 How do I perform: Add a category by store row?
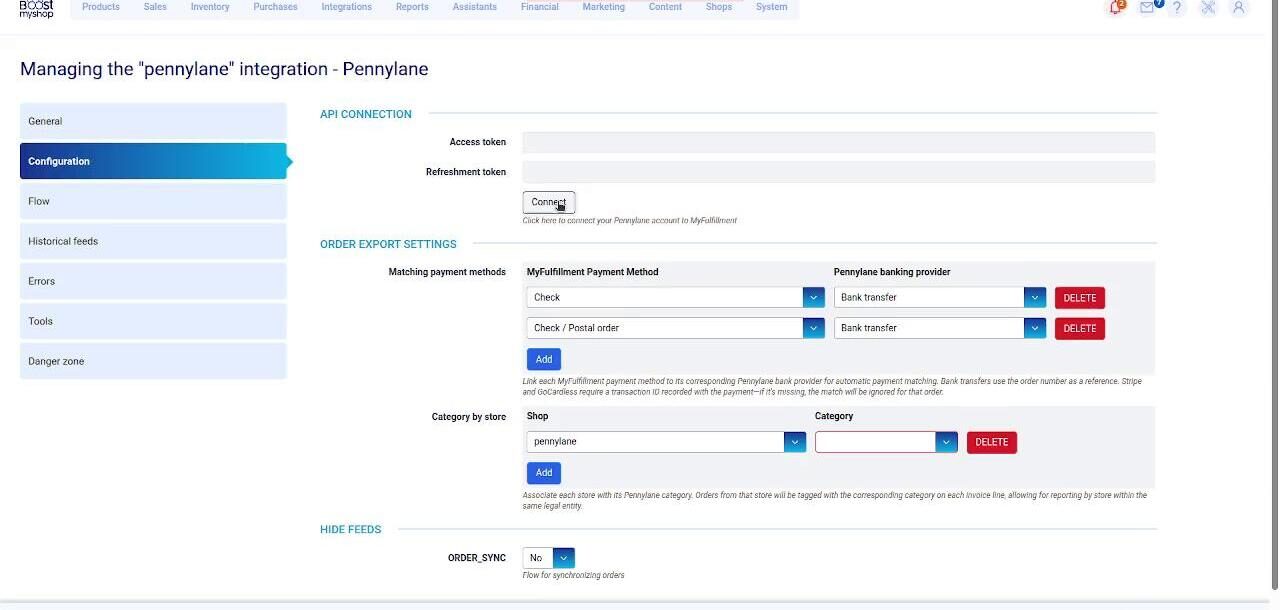[x=544, y=473]
